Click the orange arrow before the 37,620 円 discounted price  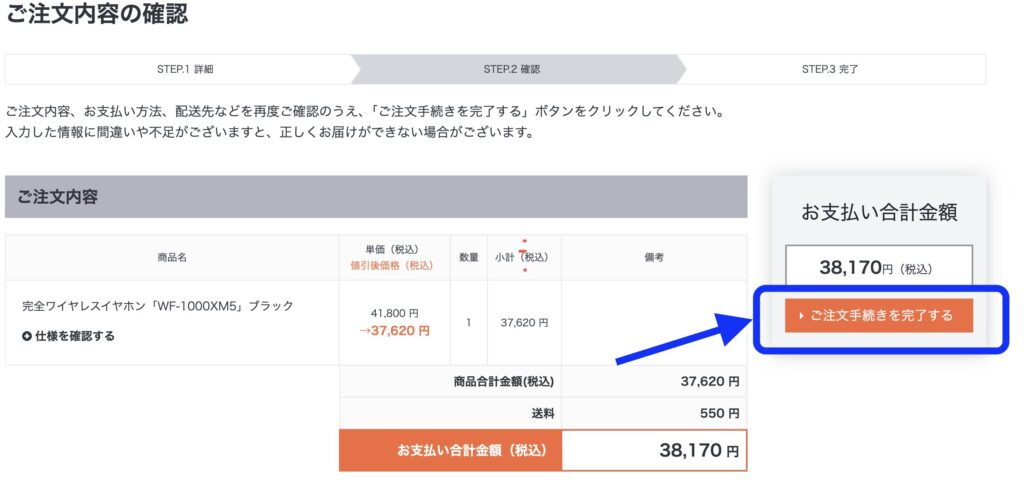(x=364, y=331)
